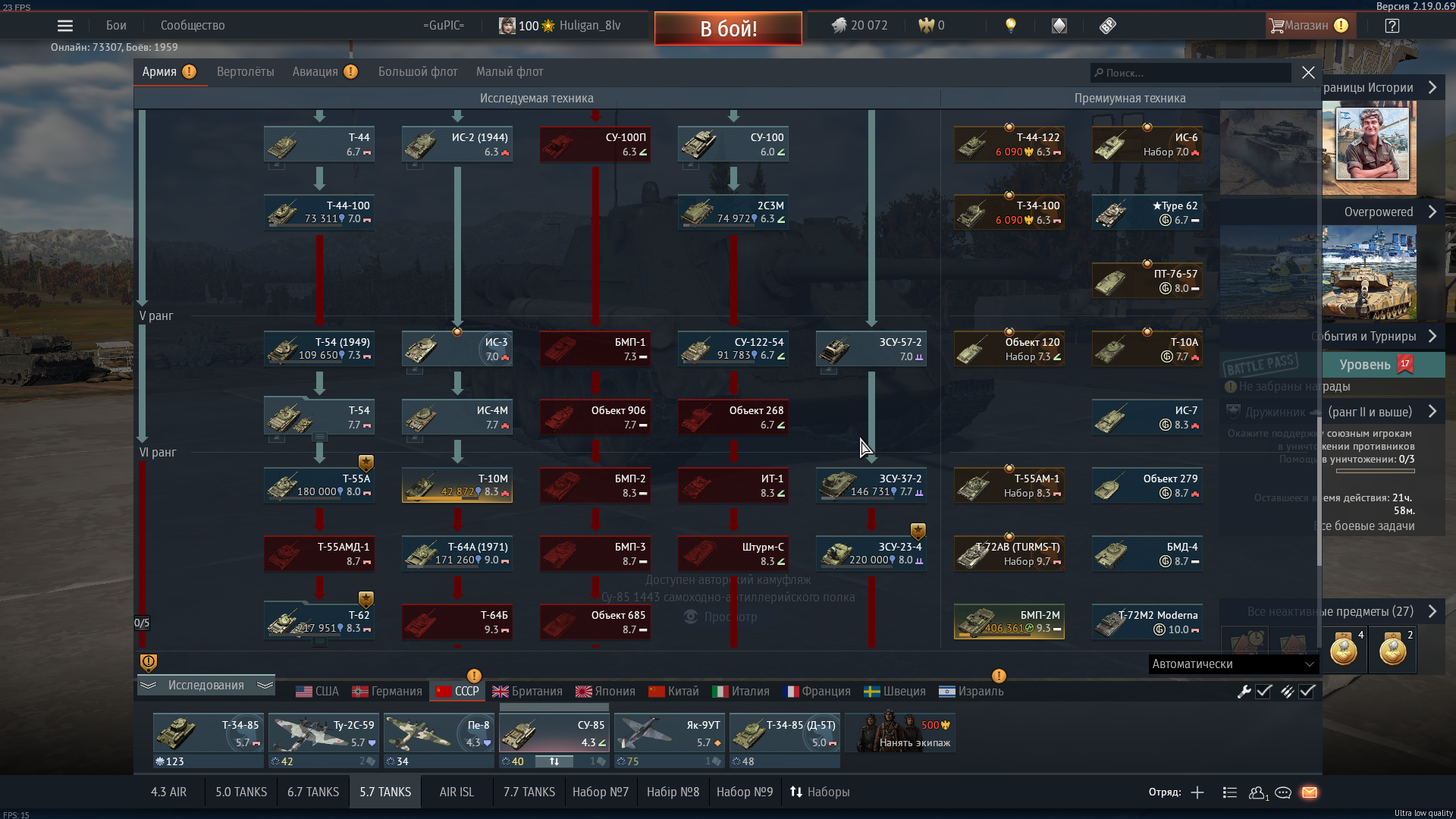Click Нанять экипаж crew slot
This screenshot has height=819, width=1456.
901,733
